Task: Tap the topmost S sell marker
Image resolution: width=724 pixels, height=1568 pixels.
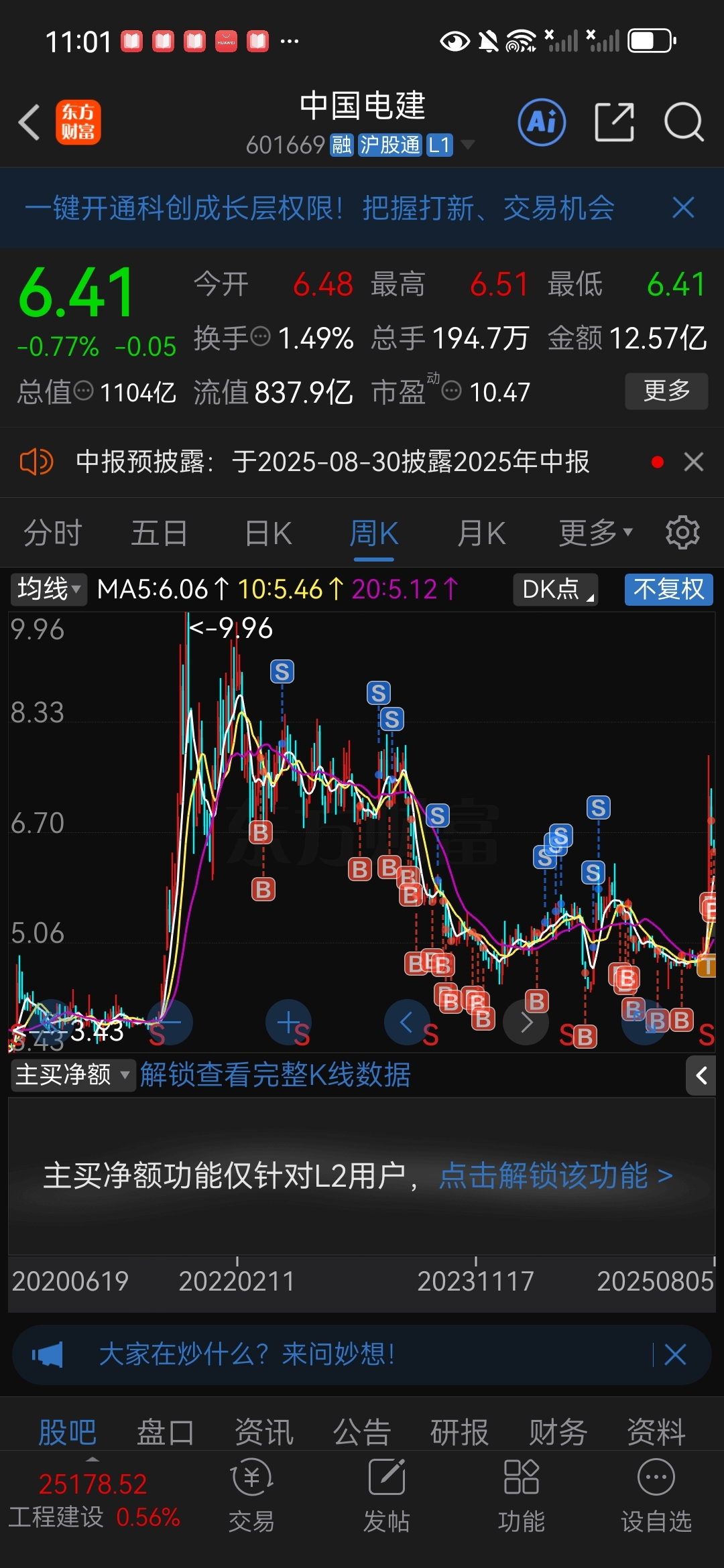Action: pyautogui.click(x=282, y=671)
